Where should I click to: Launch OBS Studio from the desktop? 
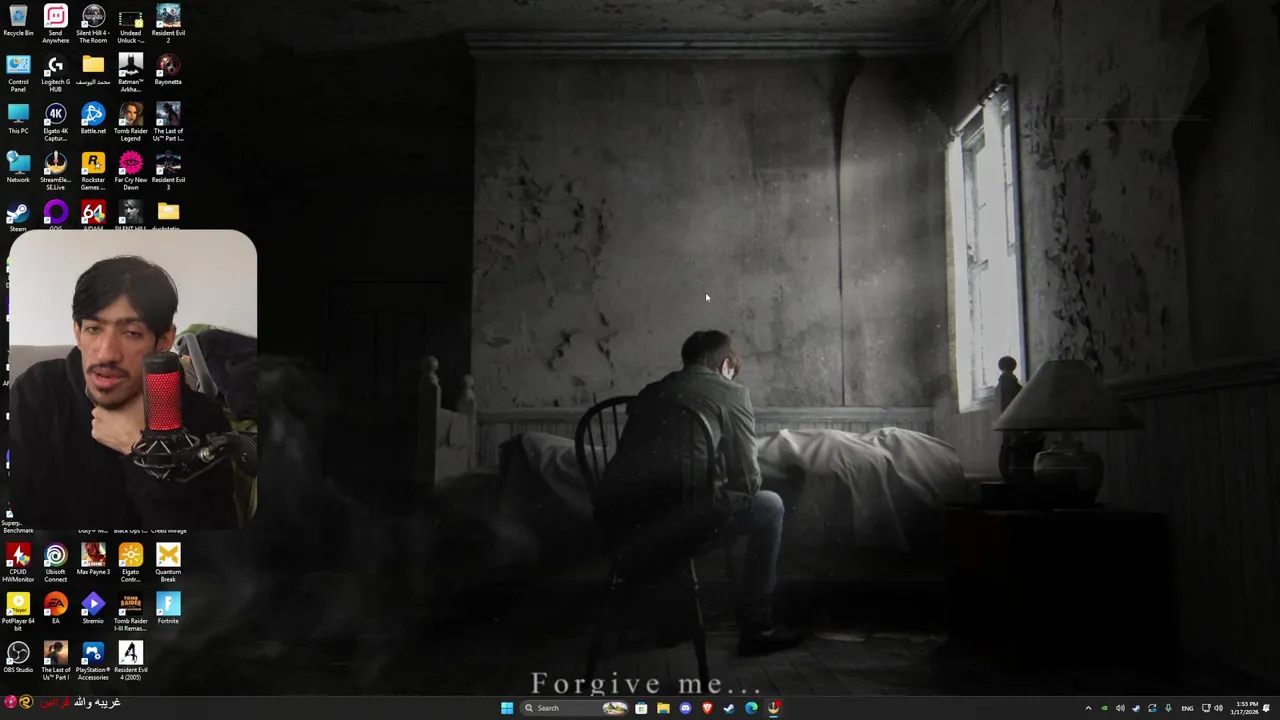(x=18, y=657)
